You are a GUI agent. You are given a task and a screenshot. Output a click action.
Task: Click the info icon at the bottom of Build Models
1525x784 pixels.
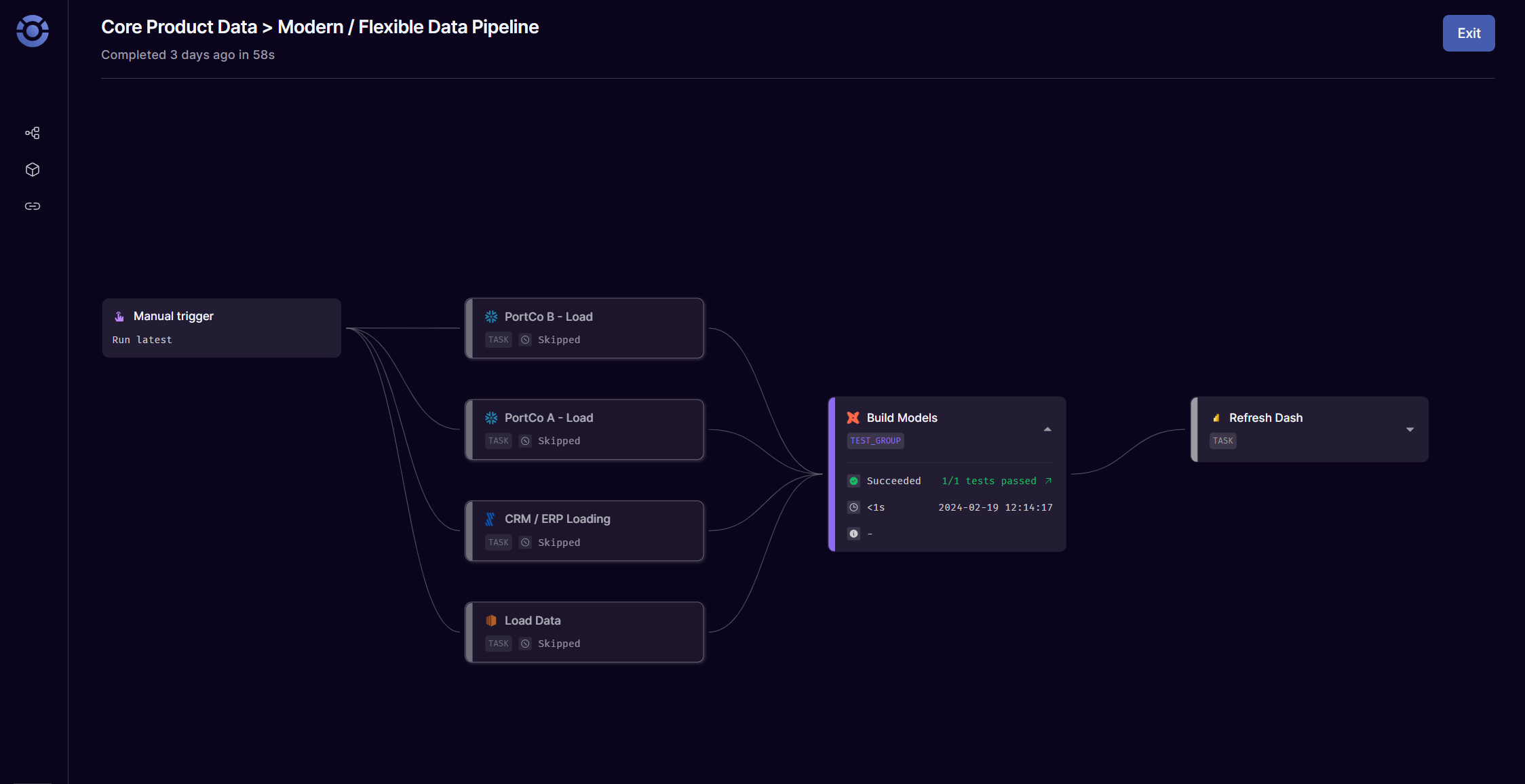coord(853,534)
